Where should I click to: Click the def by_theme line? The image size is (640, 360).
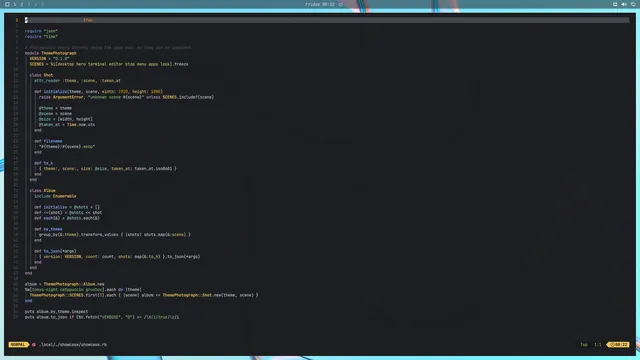click(48, 229)
